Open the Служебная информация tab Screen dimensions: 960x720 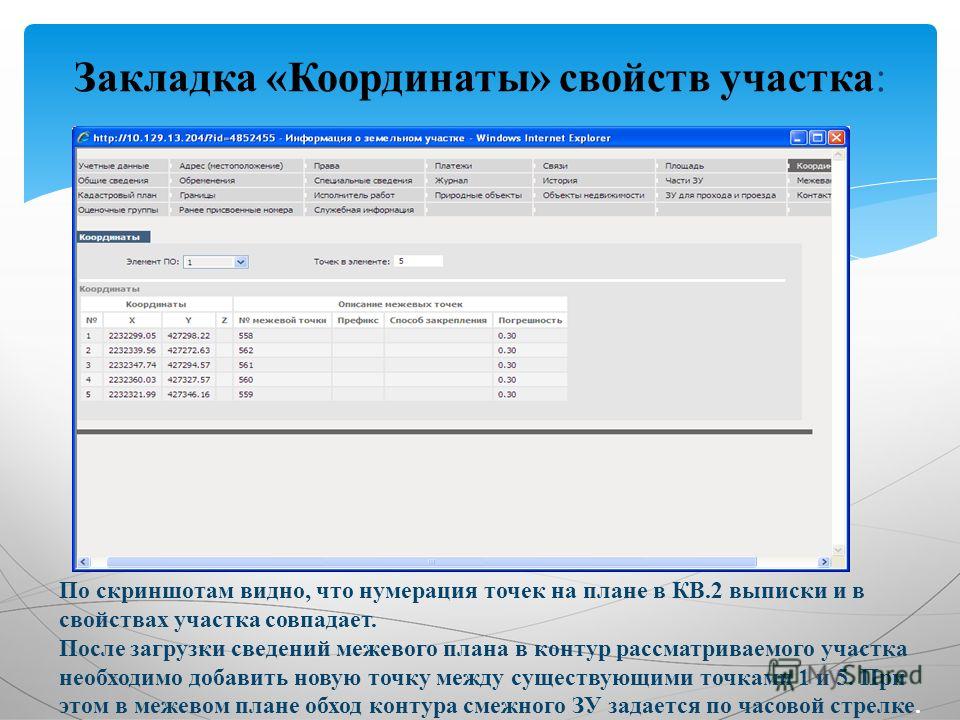click(x=364, y=210)
